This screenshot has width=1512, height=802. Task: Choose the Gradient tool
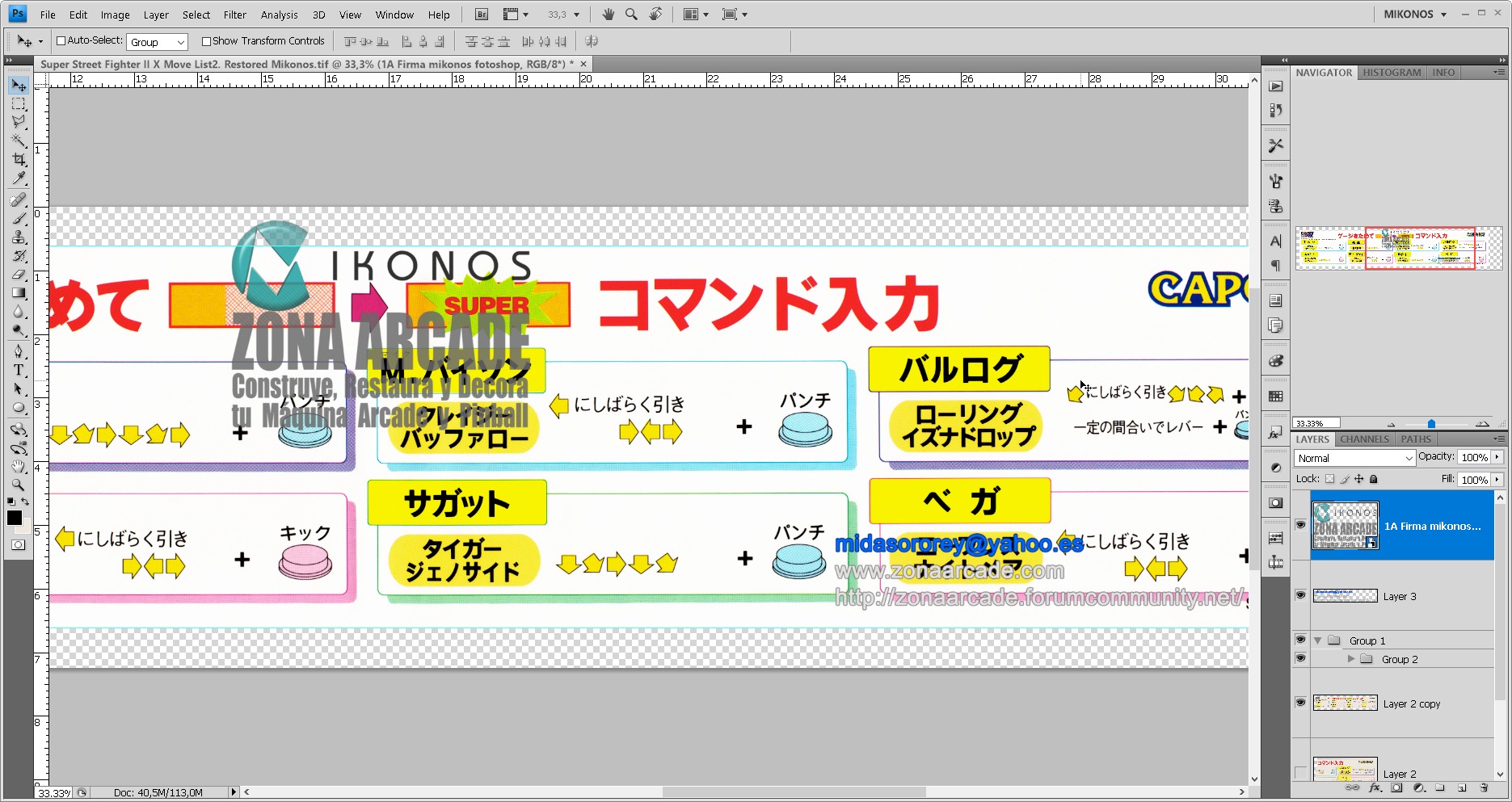tap(19, 294)
